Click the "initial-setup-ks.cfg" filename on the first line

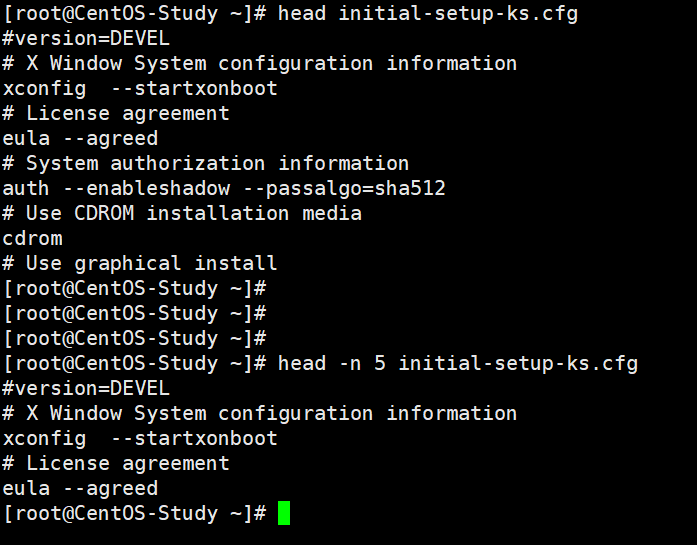[458, 14]
